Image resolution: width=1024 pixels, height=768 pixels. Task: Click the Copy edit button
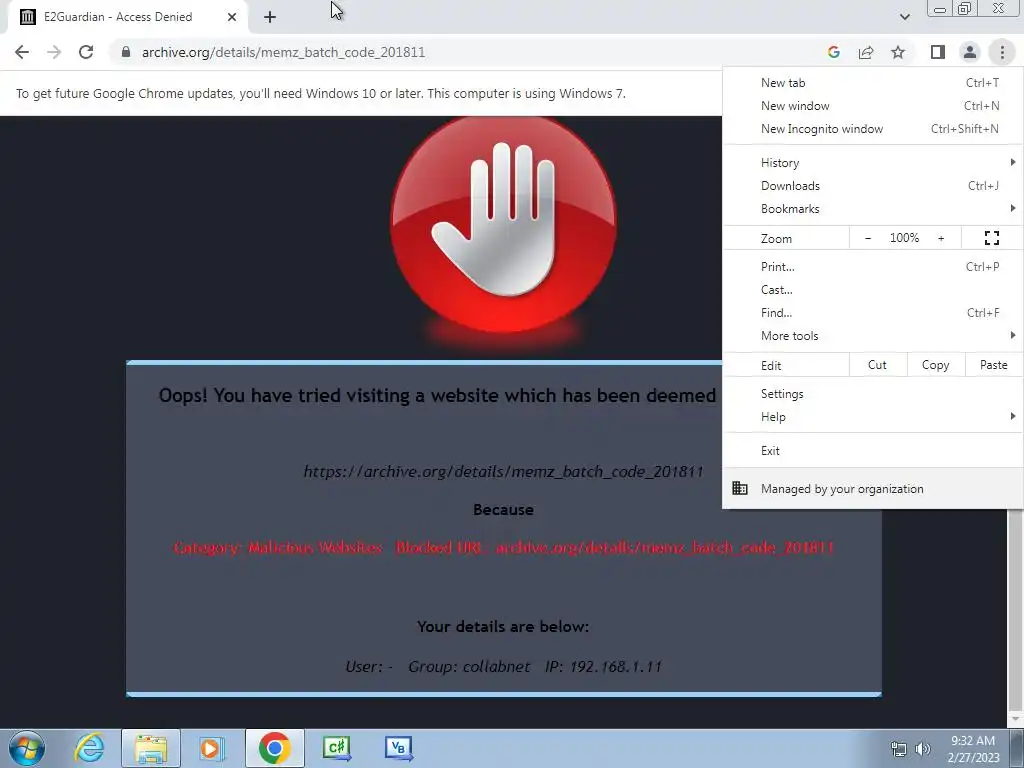point(935,365)
